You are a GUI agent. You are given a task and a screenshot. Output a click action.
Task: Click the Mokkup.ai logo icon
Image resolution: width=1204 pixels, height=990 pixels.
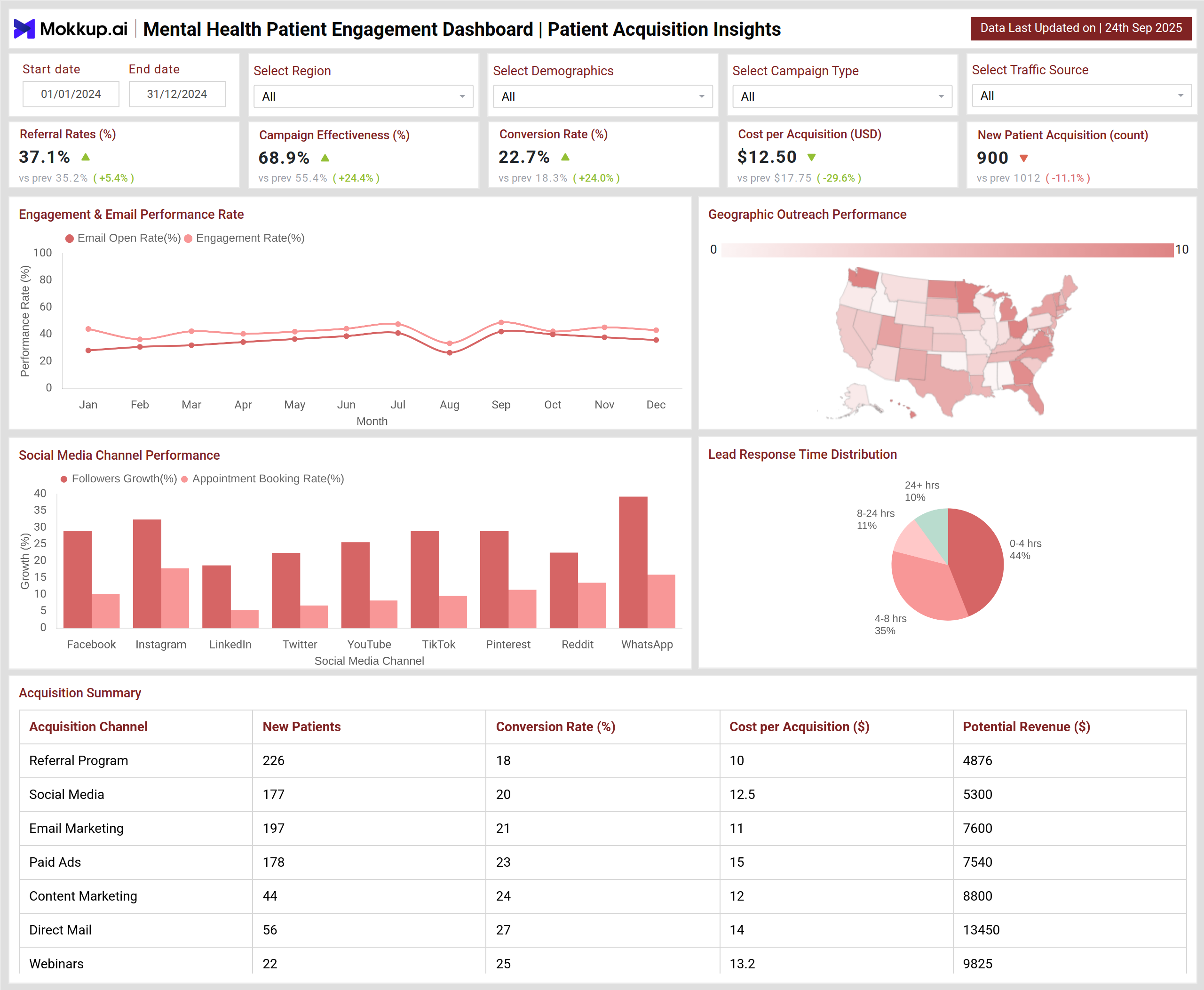[24, 29]
